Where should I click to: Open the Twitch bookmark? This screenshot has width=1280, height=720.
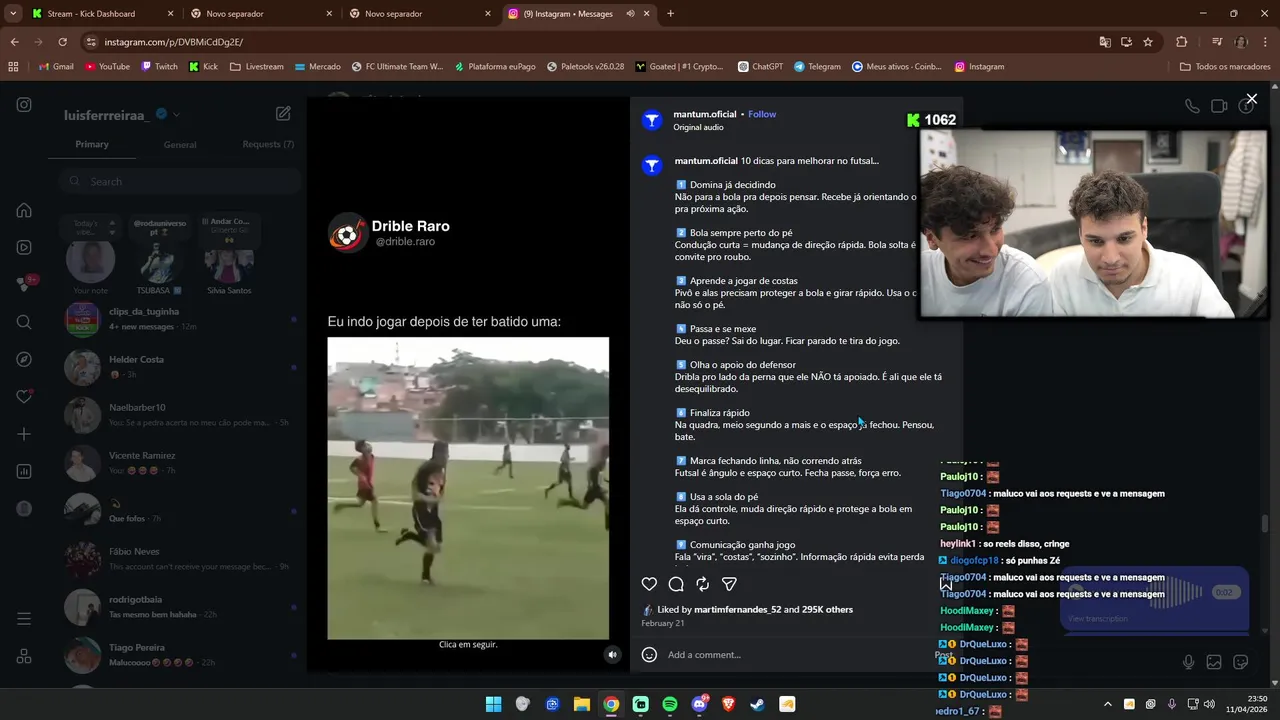point(159,67)
